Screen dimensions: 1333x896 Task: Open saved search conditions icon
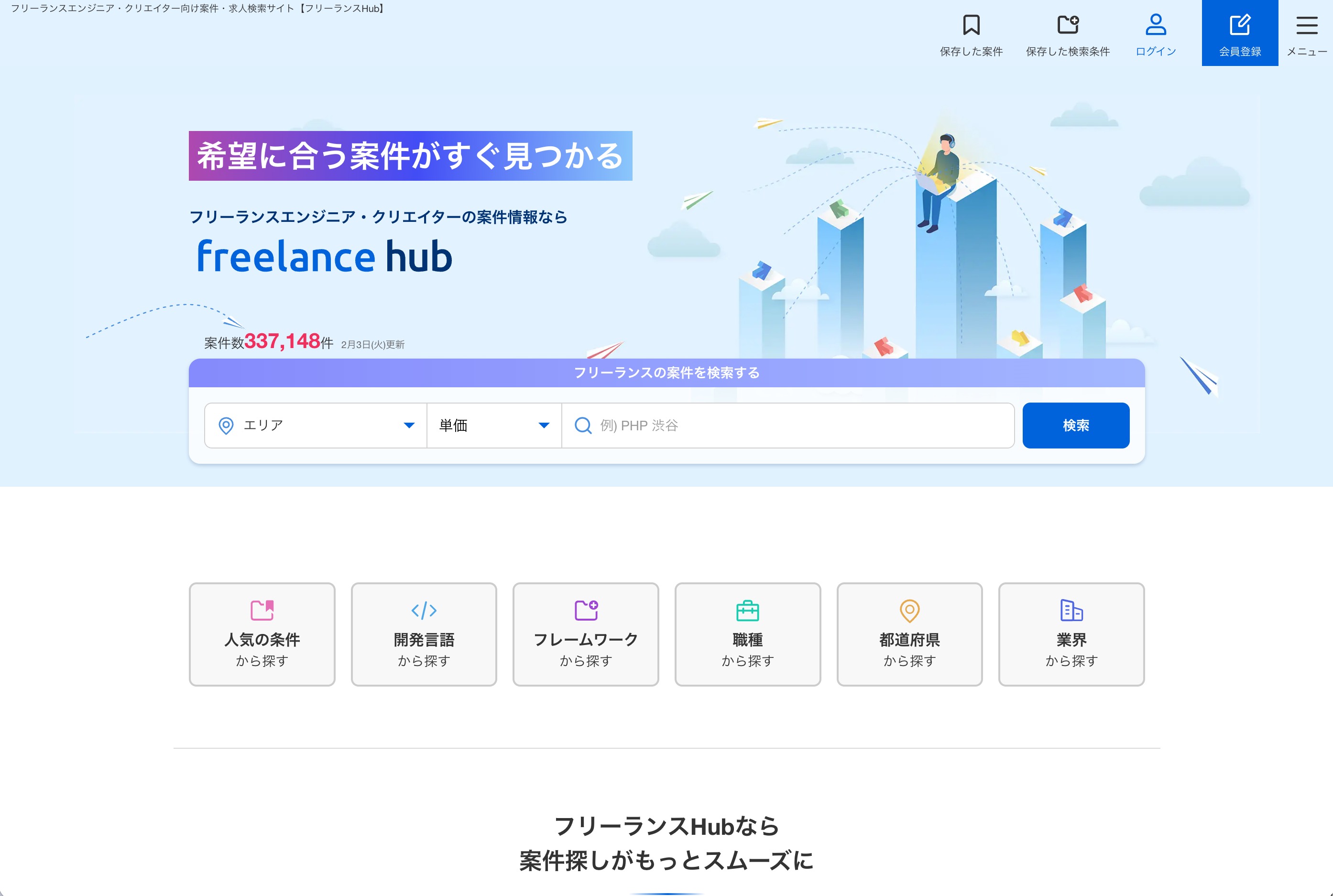click(x=1067, y=25)
